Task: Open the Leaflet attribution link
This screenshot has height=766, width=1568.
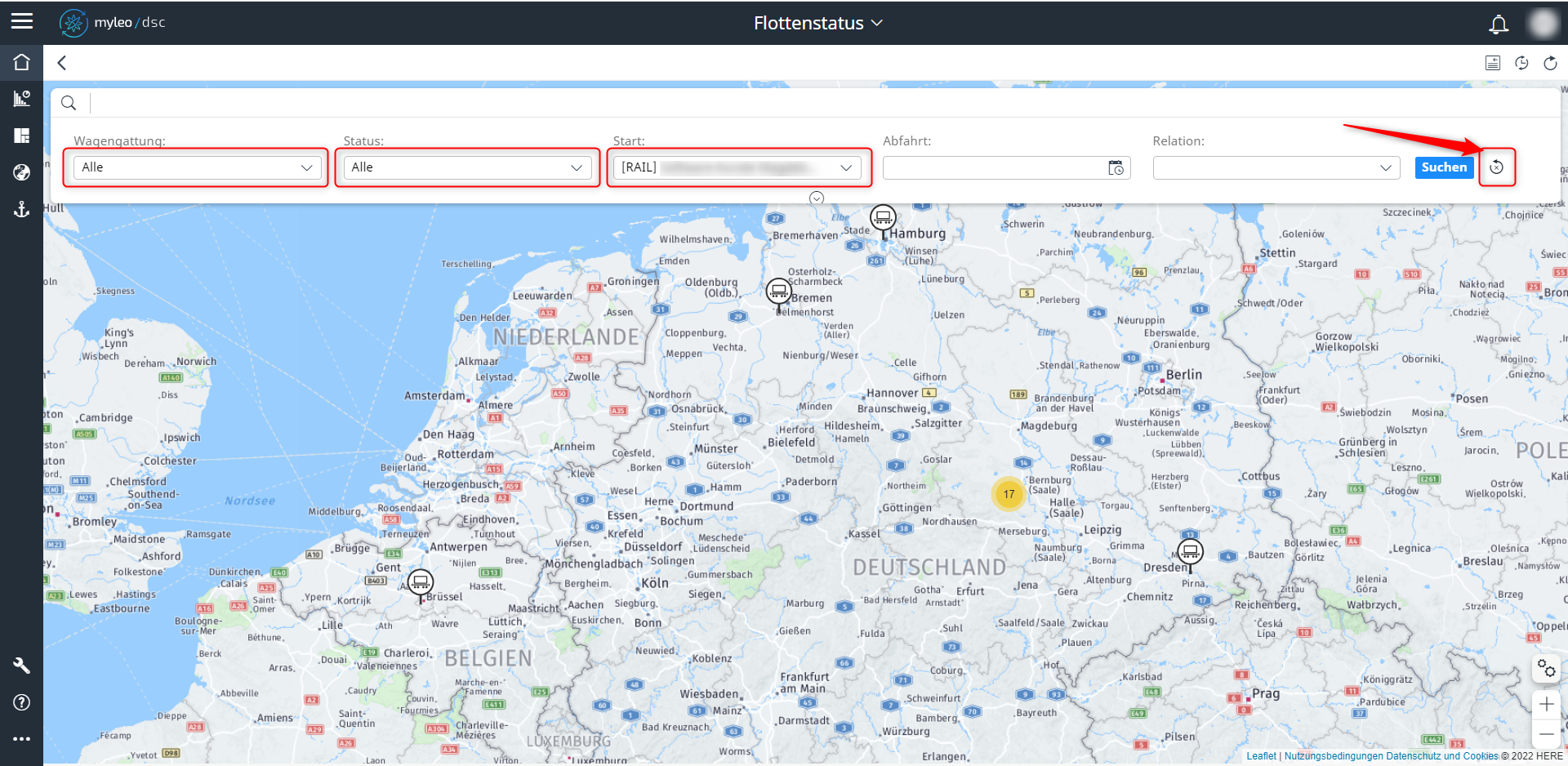Action: click(1261, 756)
